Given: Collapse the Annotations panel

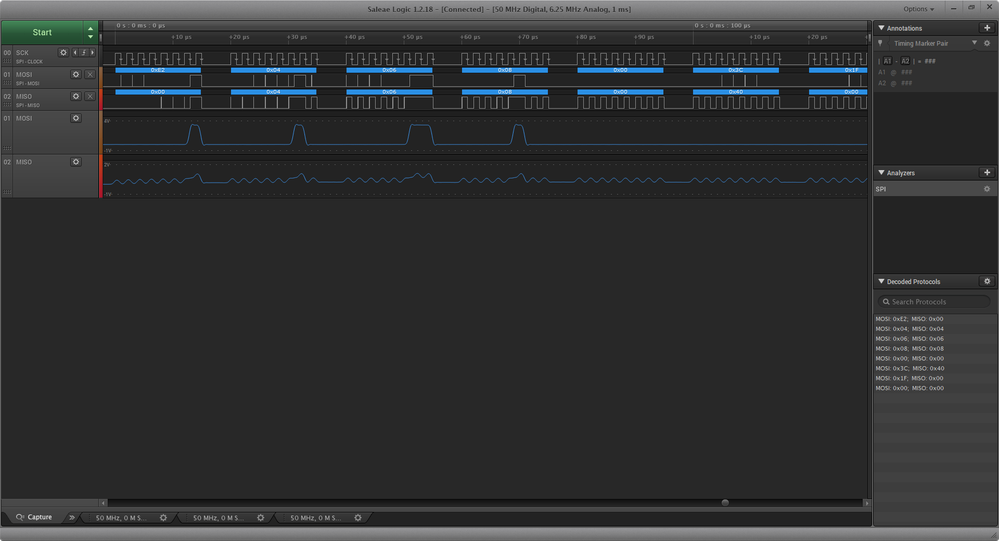Looking at the screenshot, I should click(x=881, y=28).
